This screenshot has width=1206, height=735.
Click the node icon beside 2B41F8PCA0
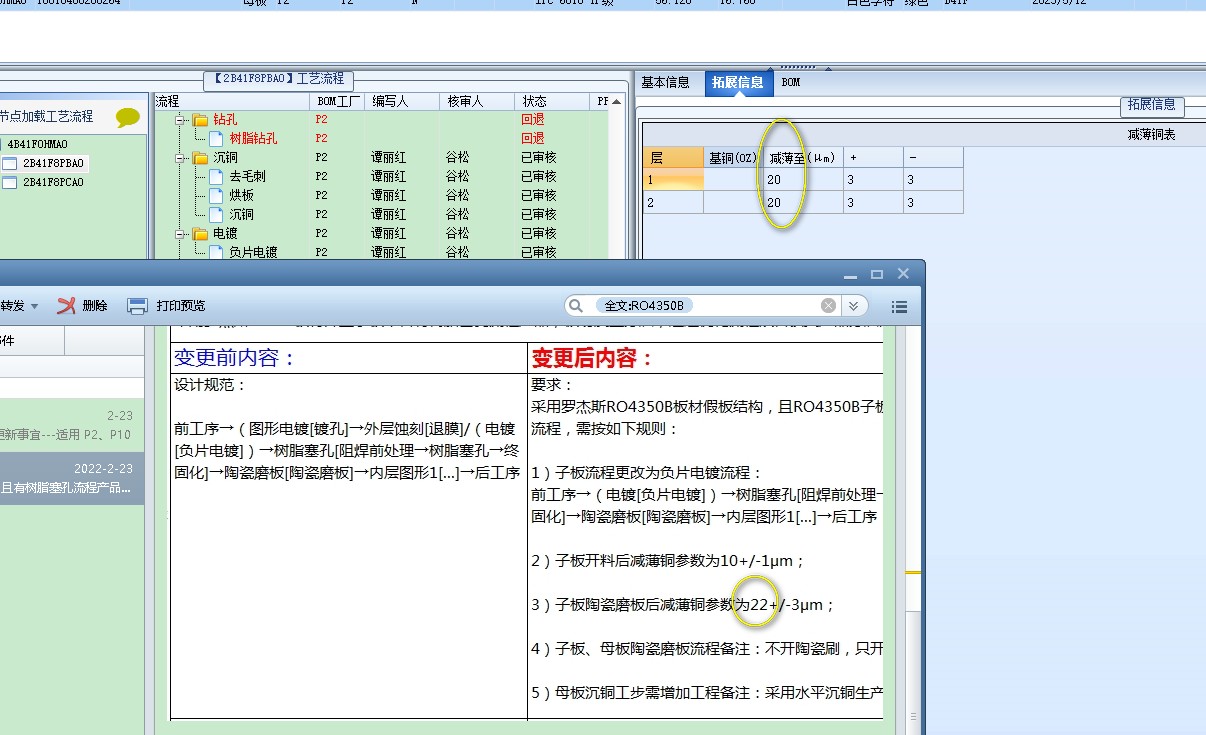click(10, 182)
